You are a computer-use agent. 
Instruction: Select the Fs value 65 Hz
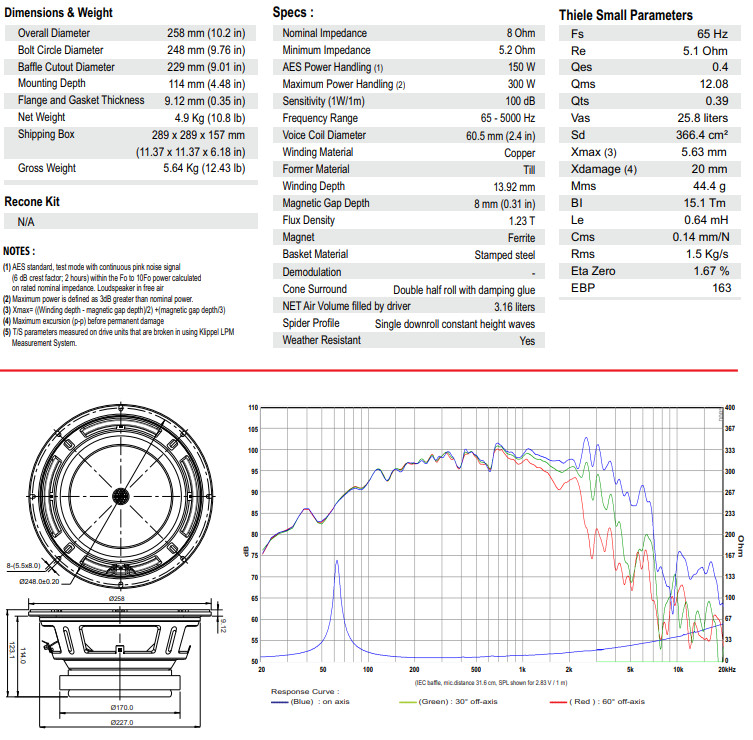[x=712, y=34]
